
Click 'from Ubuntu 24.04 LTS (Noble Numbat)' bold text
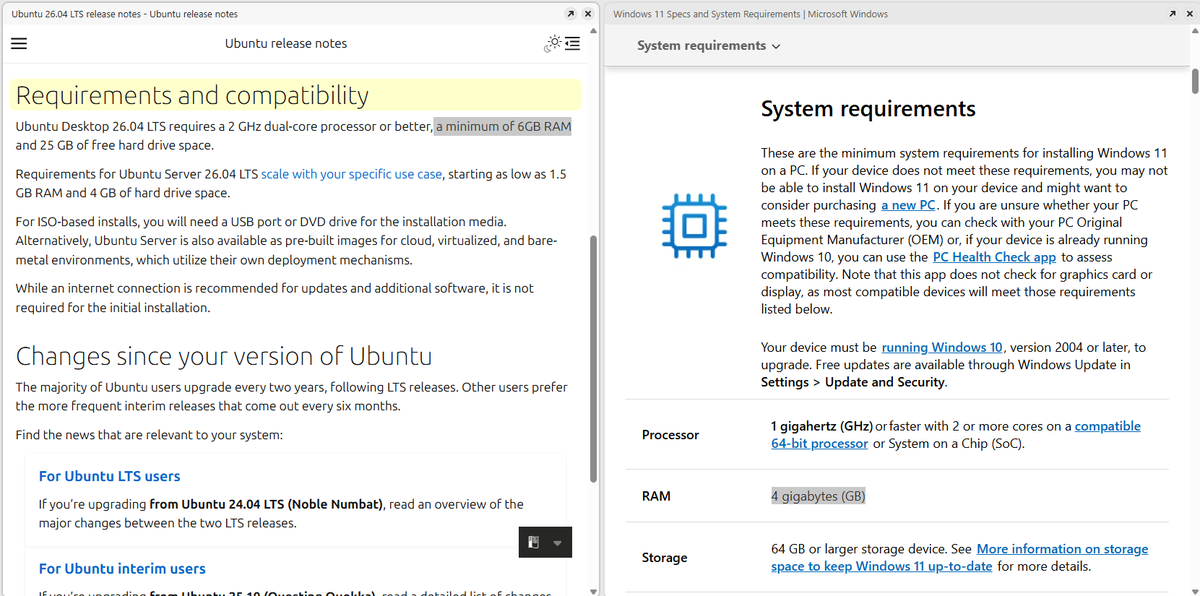(x=266, y=504)
